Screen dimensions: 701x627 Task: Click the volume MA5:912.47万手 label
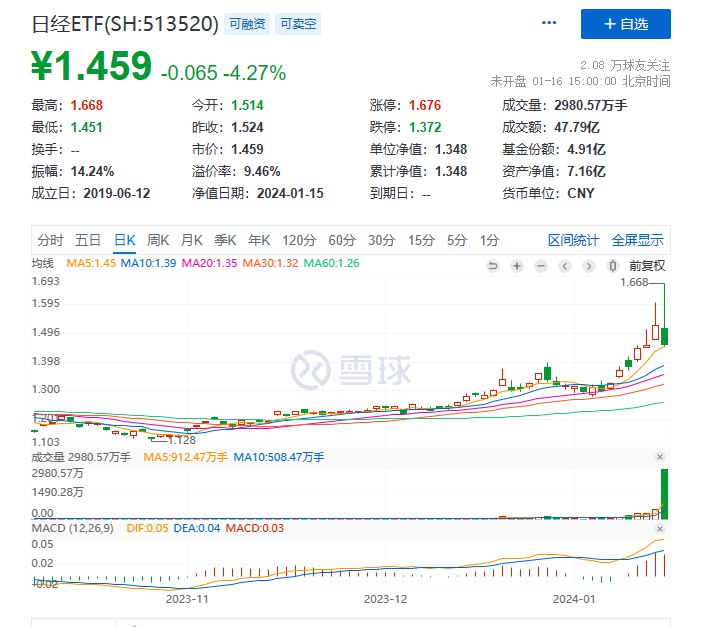(x=186, y=457)
